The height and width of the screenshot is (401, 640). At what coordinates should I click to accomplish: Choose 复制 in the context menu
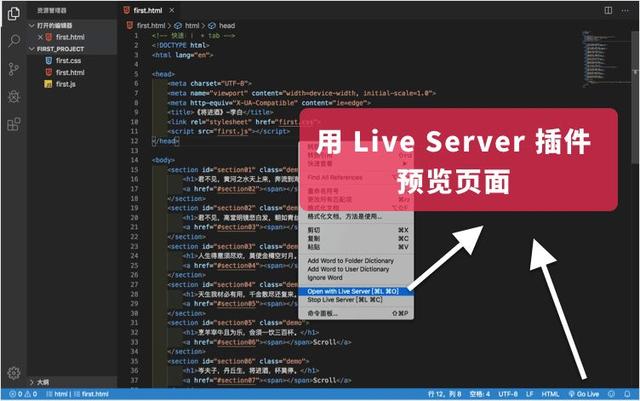[356, 238]
